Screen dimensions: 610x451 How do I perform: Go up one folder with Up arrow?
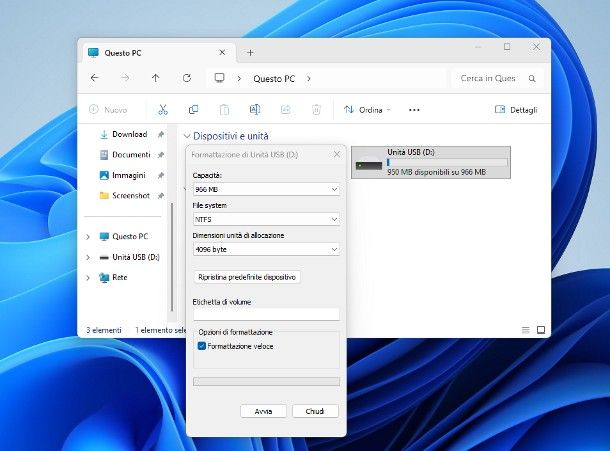click(x=155, y=78)
